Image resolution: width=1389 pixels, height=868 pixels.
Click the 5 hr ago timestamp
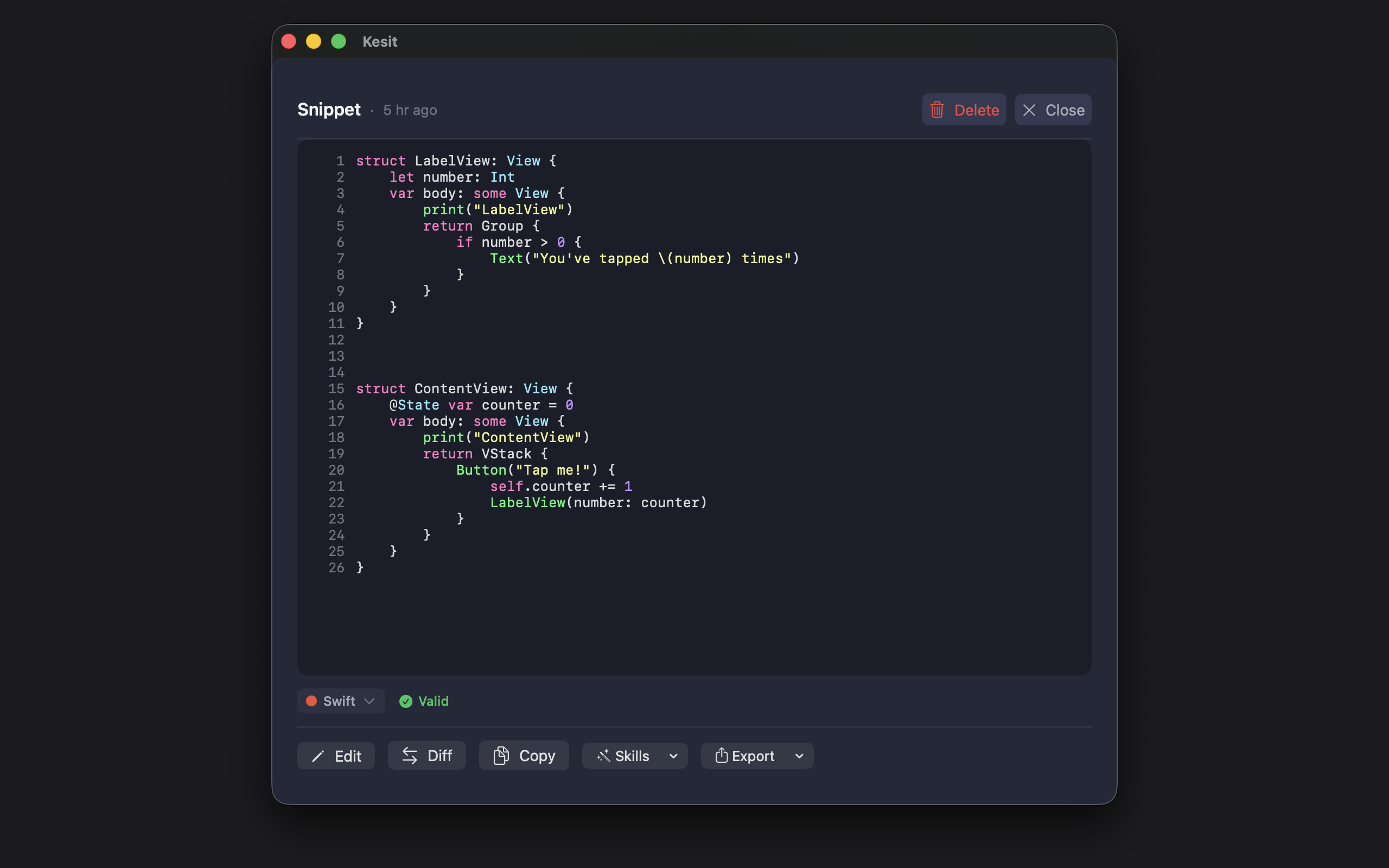tap(410, 110)
